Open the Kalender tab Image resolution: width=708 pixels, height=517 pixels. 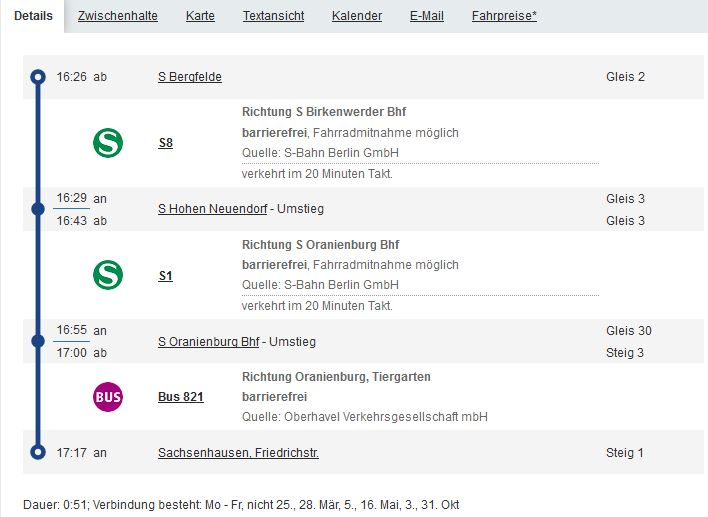[x=357, y=16]
